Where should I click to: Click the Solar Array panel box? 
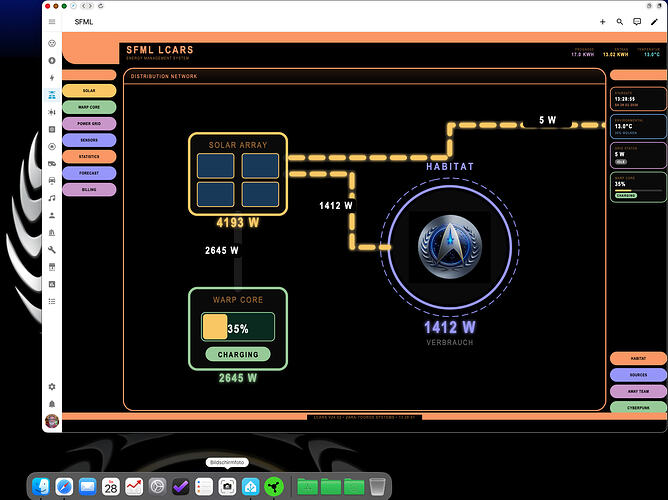click(x=238, y=174)
